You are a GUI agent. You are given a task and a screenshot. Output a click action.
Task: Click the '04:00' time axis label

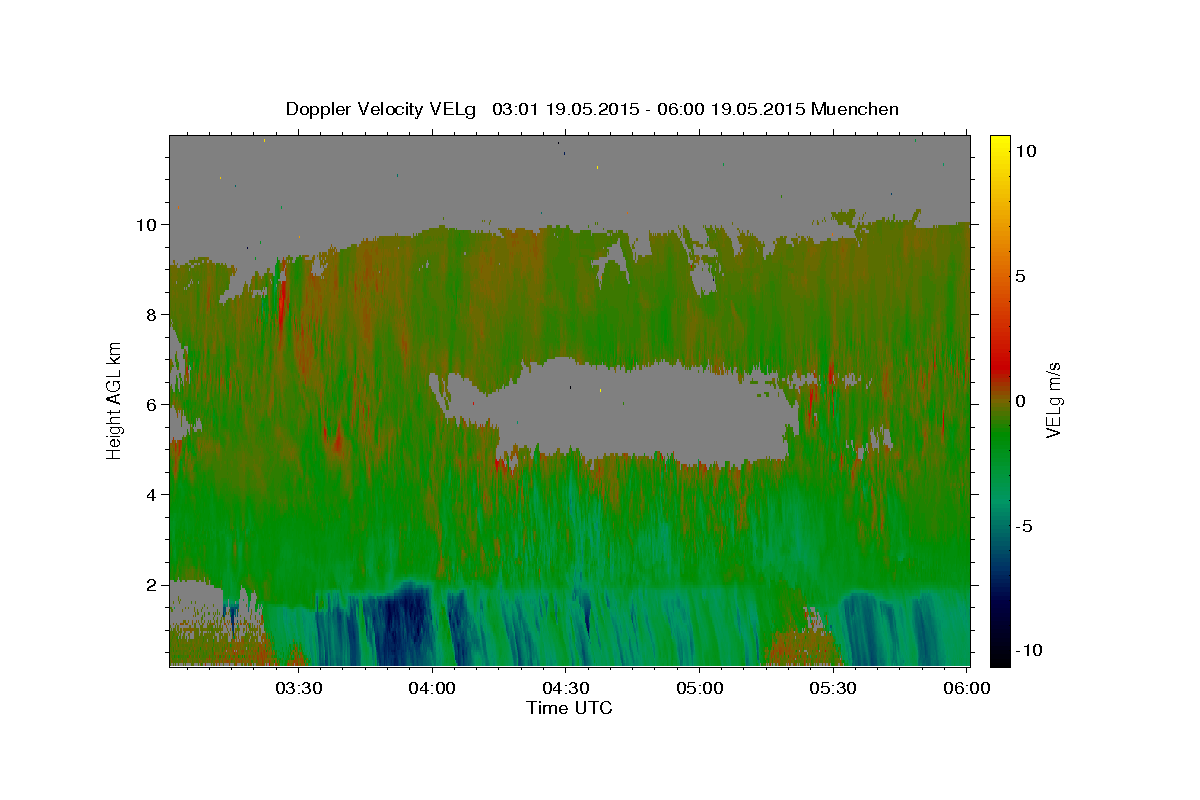point(433,689)
